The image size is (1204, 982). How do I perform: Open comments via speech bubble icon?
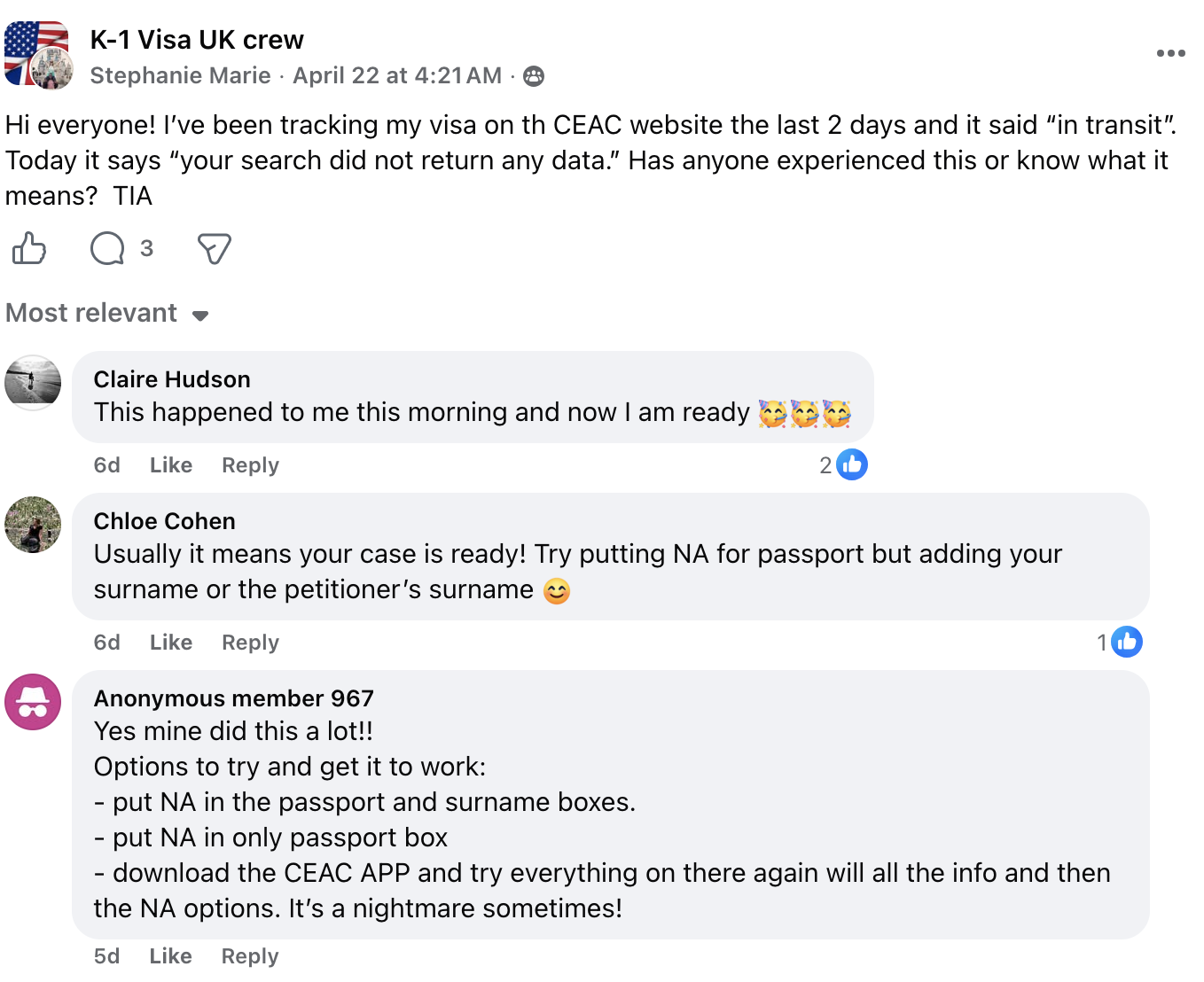108,249
